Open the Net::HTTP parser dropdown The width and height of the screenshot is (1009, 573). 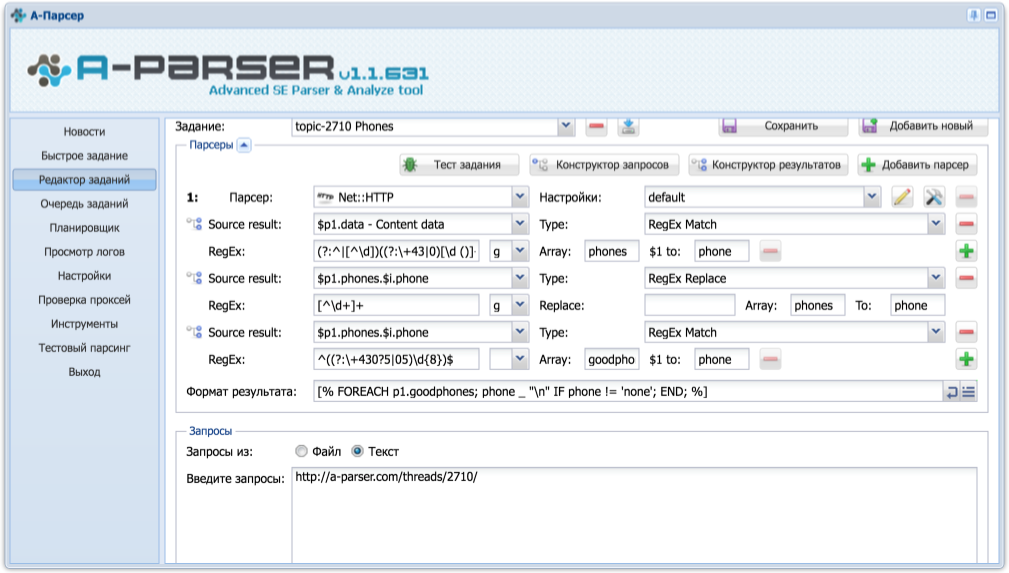(x=520, y=197)
